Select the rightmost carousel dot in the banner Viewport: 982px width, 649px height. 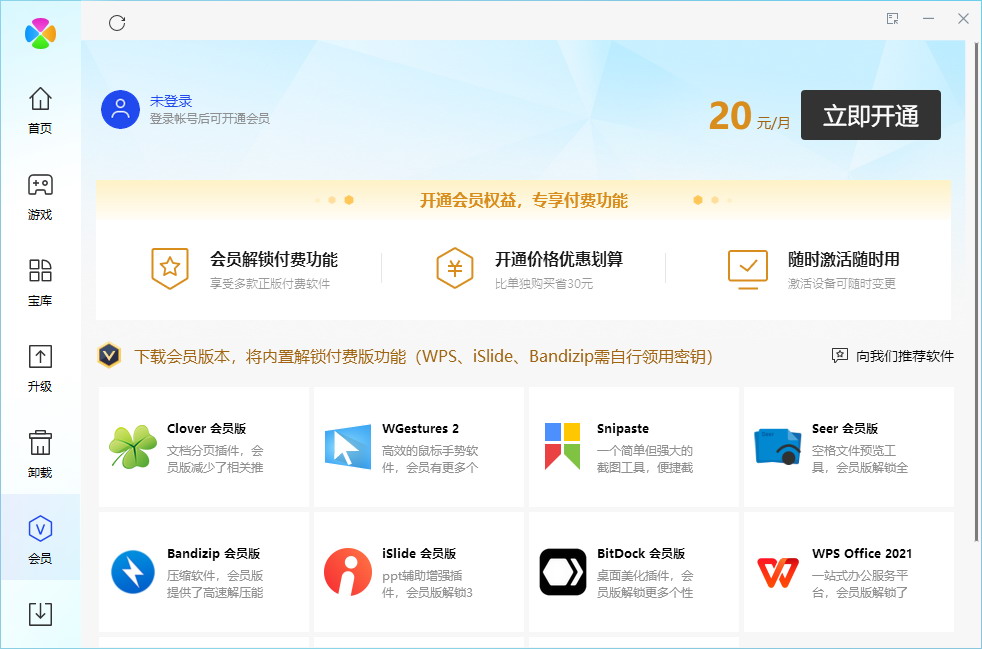coord(730,199)
